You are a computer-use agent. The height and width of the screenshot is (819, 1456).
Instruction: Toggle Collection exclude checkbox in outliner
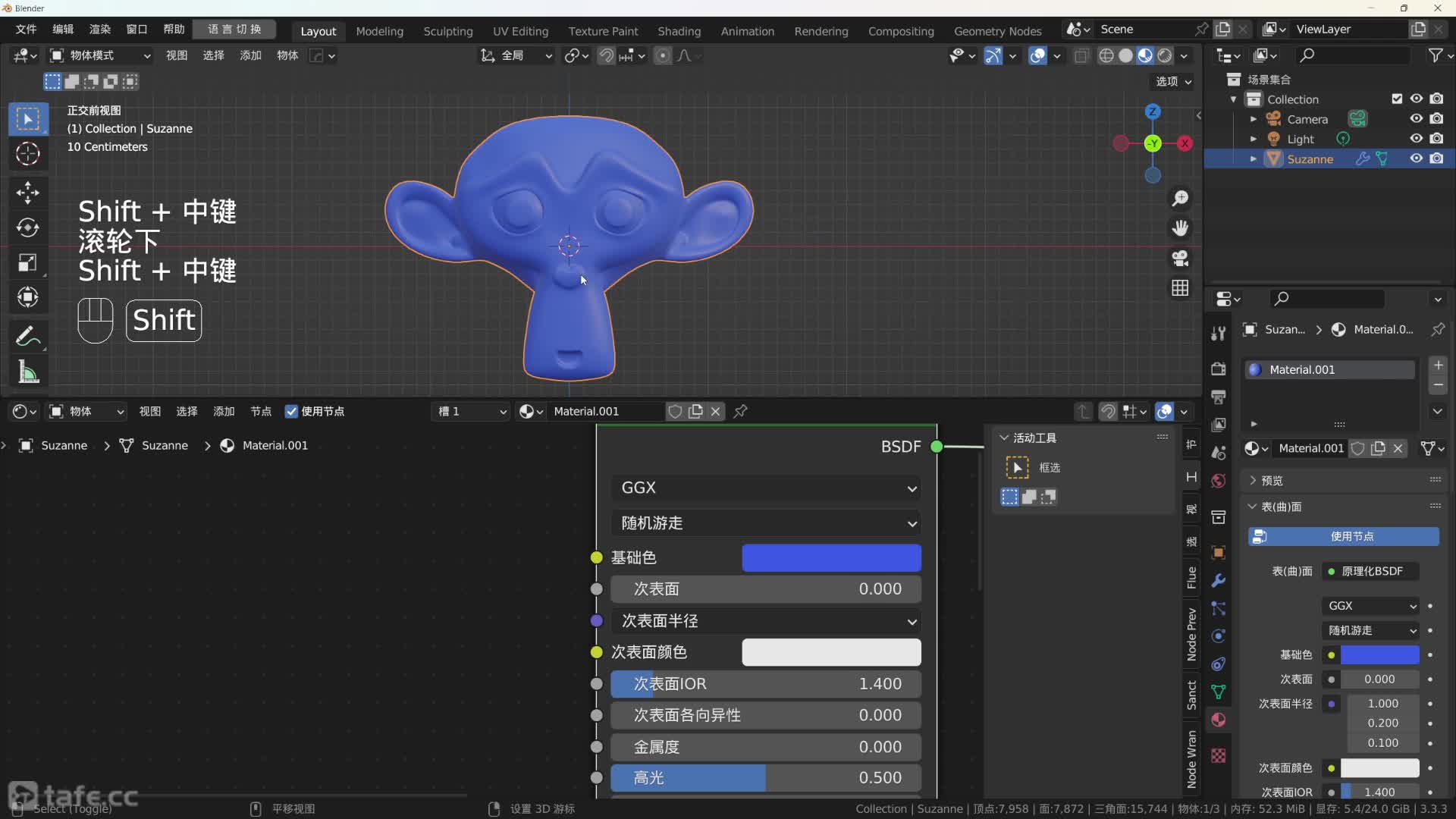coord(1397,99)
